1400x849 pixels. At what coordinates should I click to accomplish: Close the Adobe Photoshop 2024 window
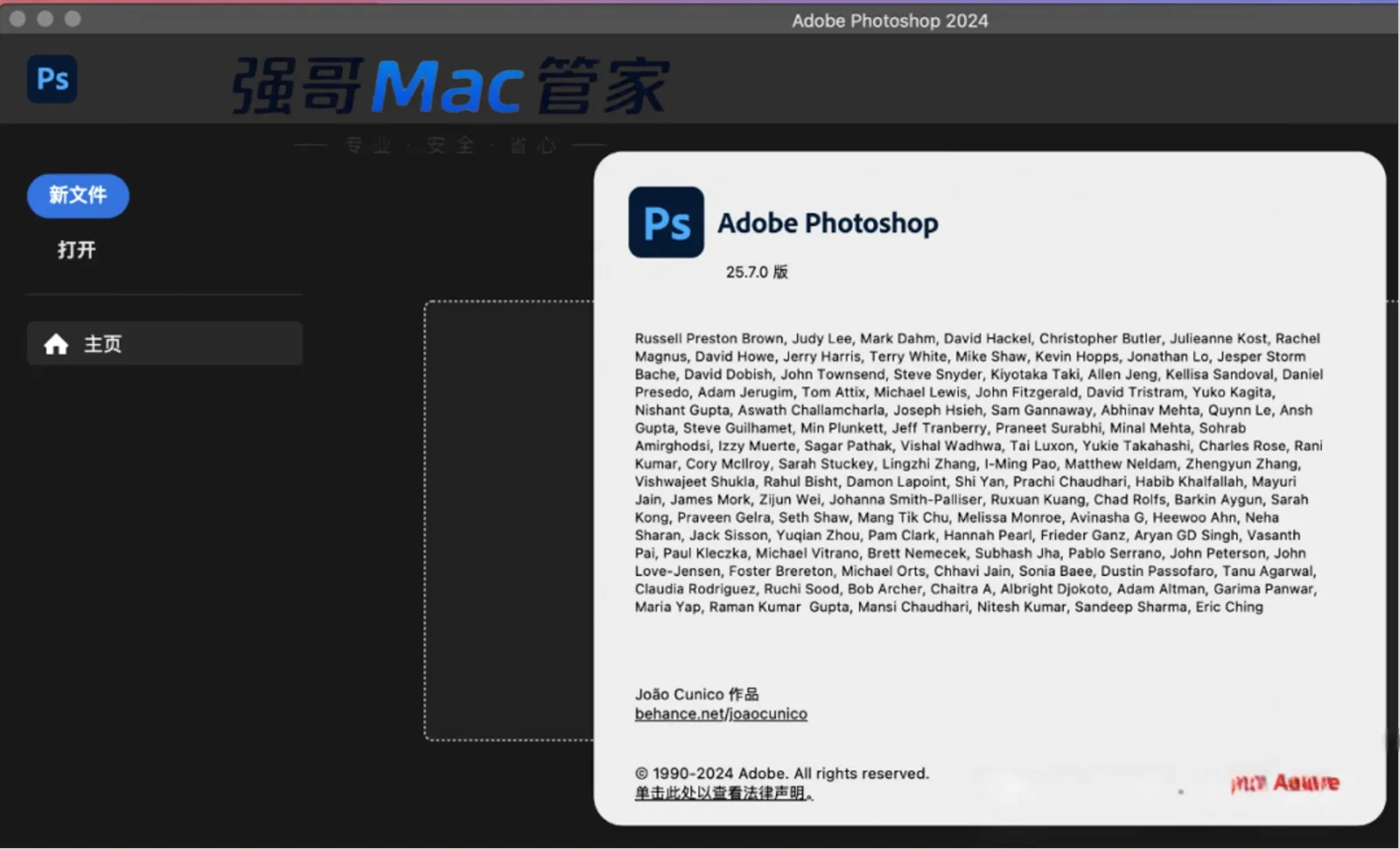click(17, 18)
